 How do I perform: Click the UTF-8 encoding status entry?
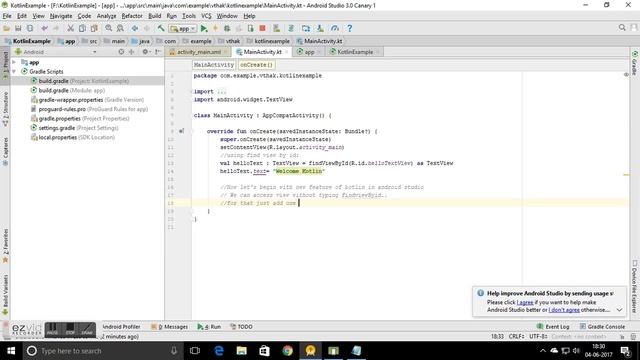click(538, 336)
